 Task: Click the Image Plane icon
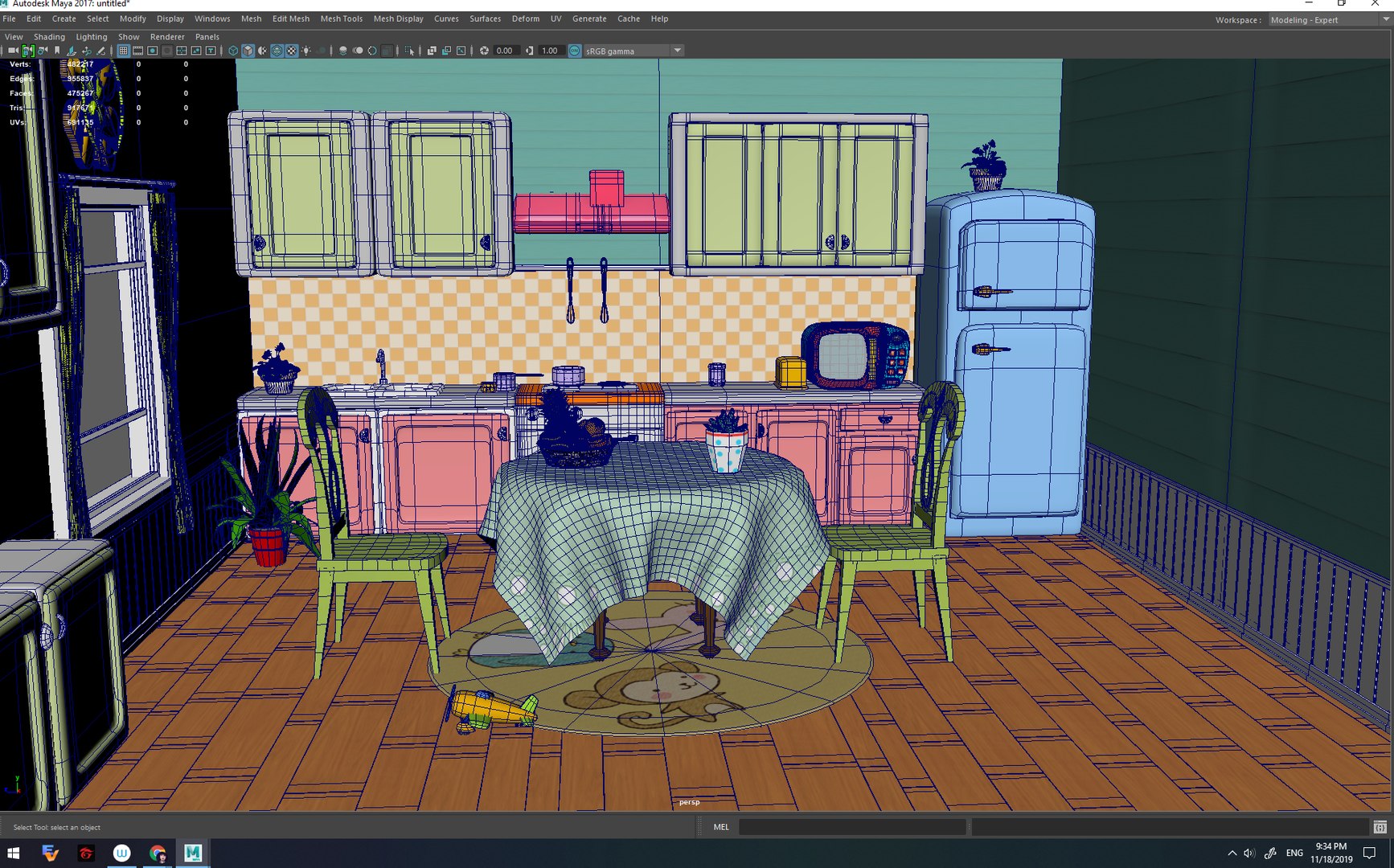point(72,51)
